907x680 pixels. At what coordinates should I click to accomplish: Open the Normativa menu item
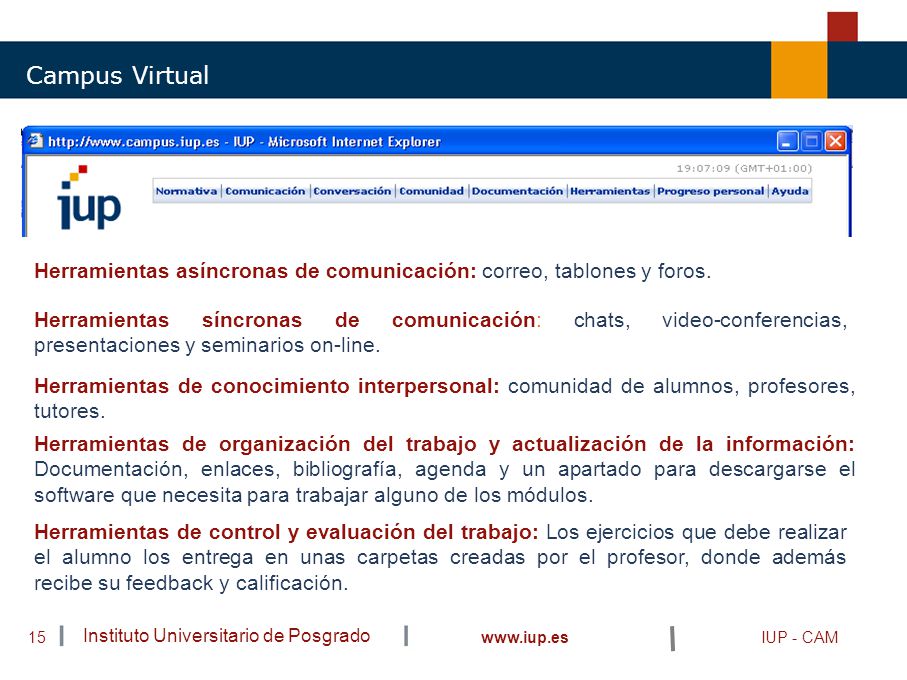click(x=186, y=191)
